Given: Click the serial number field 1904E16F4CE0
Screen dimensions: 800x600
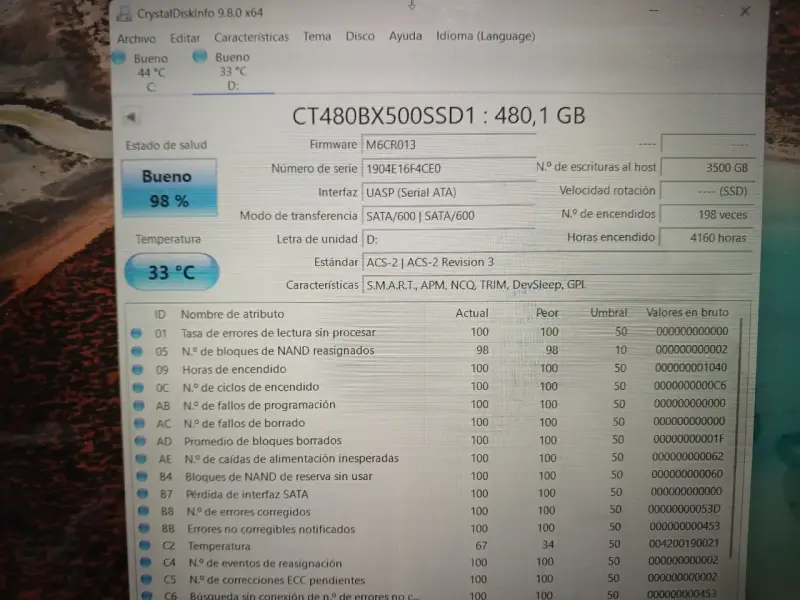Looking at the screenshot, I should click(448, 168).
